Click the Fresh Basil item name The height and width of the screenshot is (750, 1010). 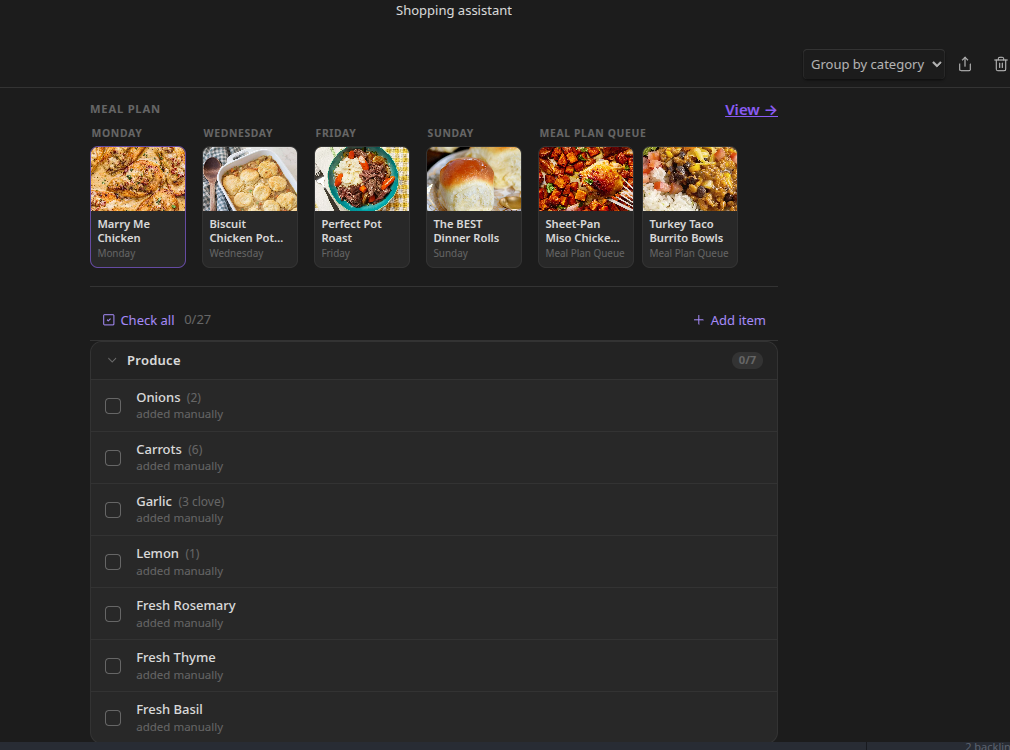click(169, 709)
